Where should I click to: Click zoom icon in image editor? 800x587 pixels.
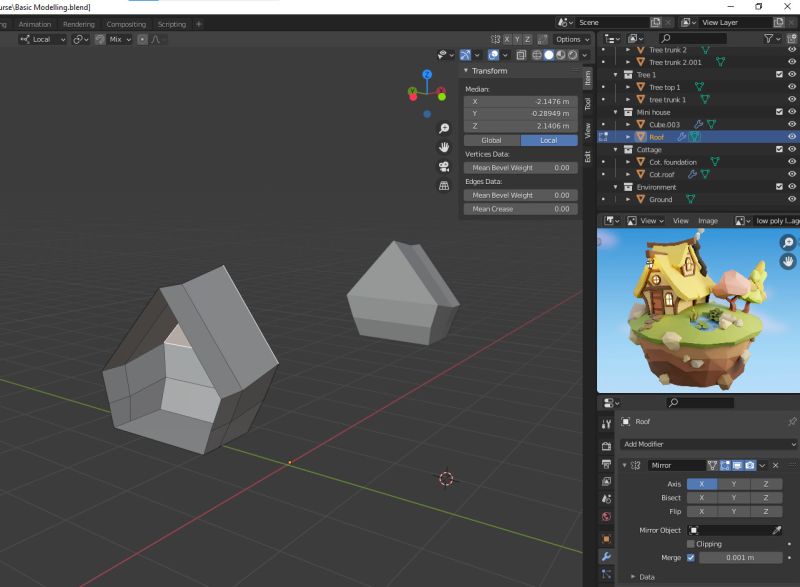[788, 242]
